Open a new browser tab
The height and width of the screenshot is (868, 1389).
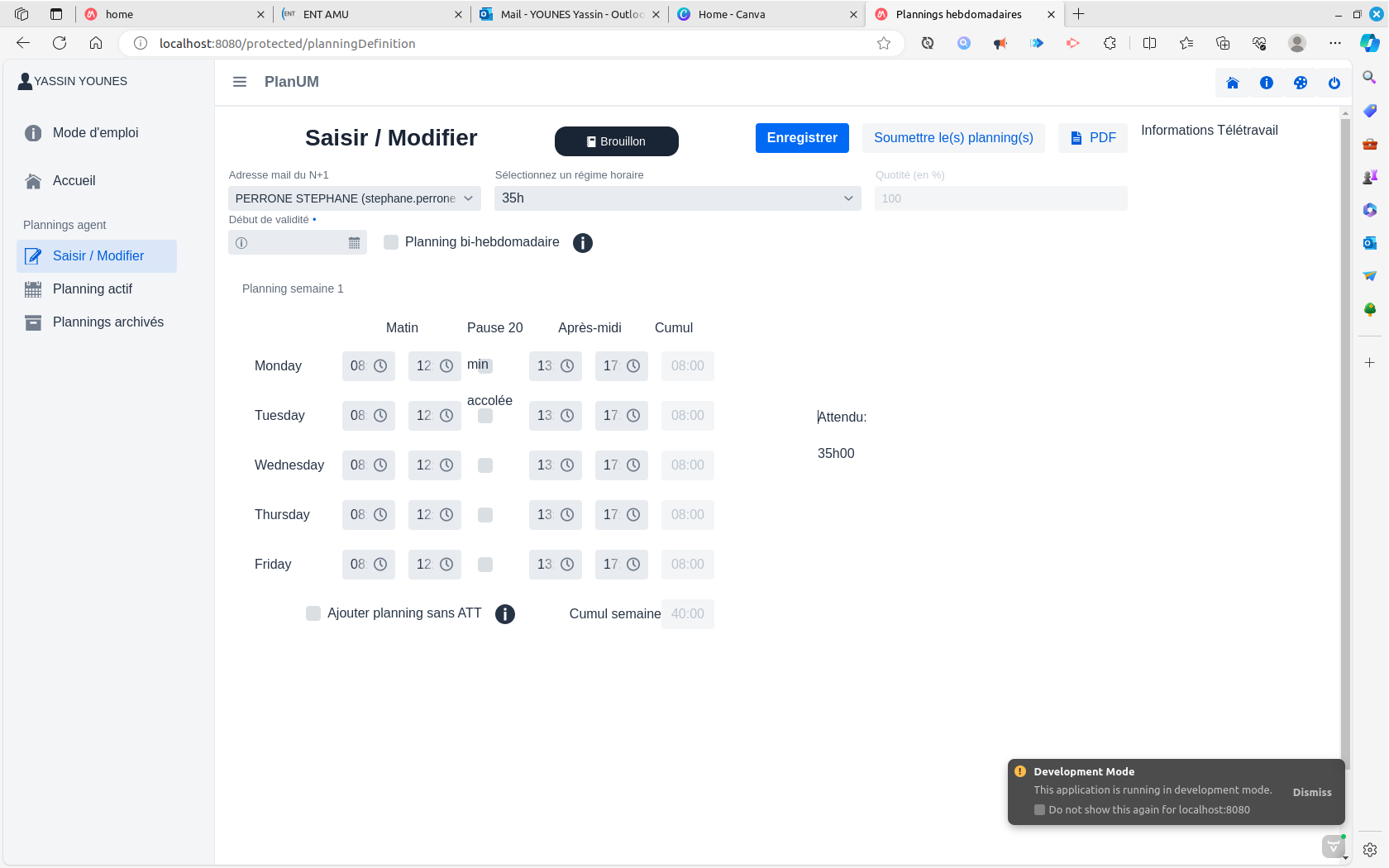1079,14
